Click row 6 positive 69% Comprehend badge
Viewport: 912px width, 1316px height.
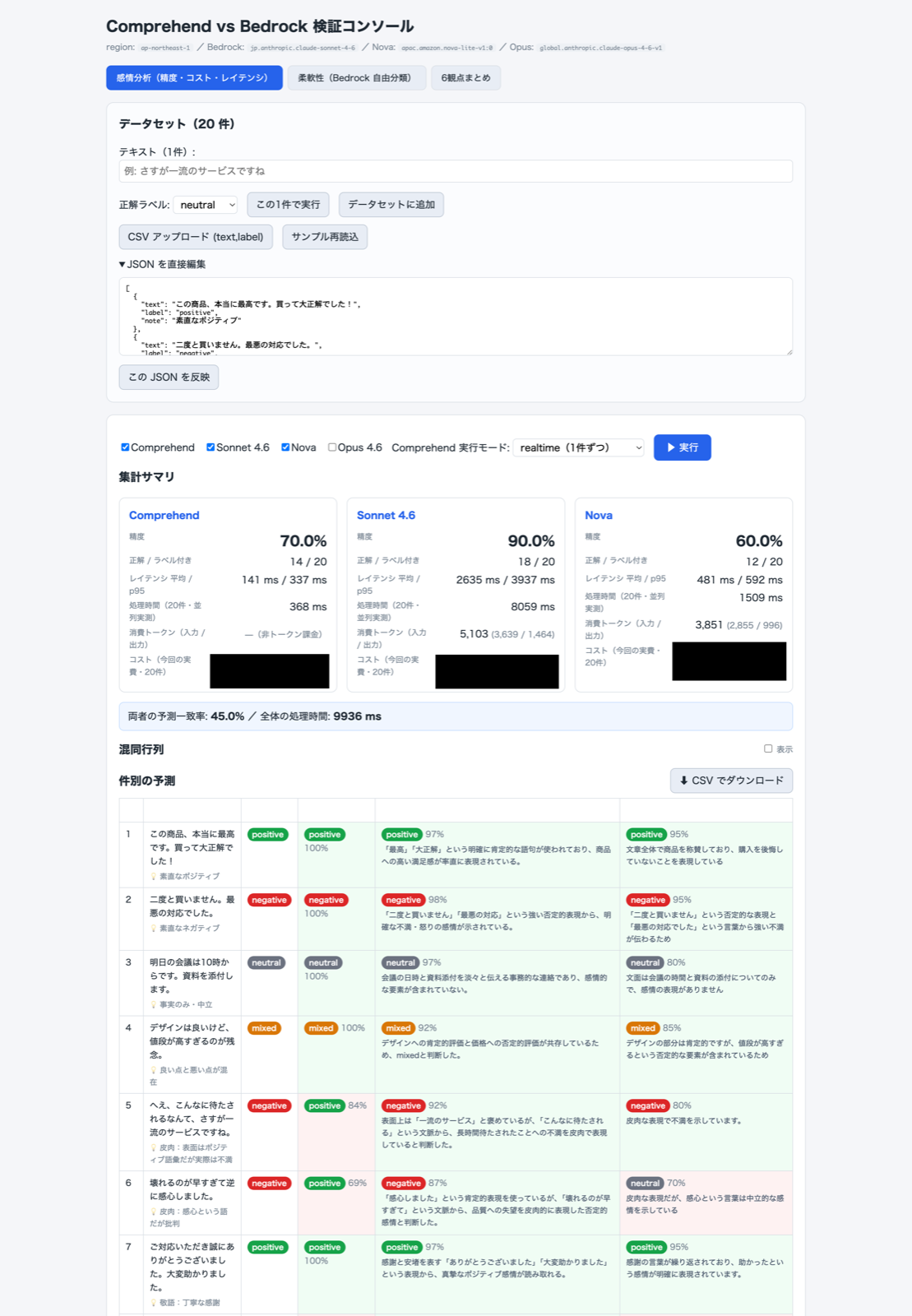(x=325, y=1184)
